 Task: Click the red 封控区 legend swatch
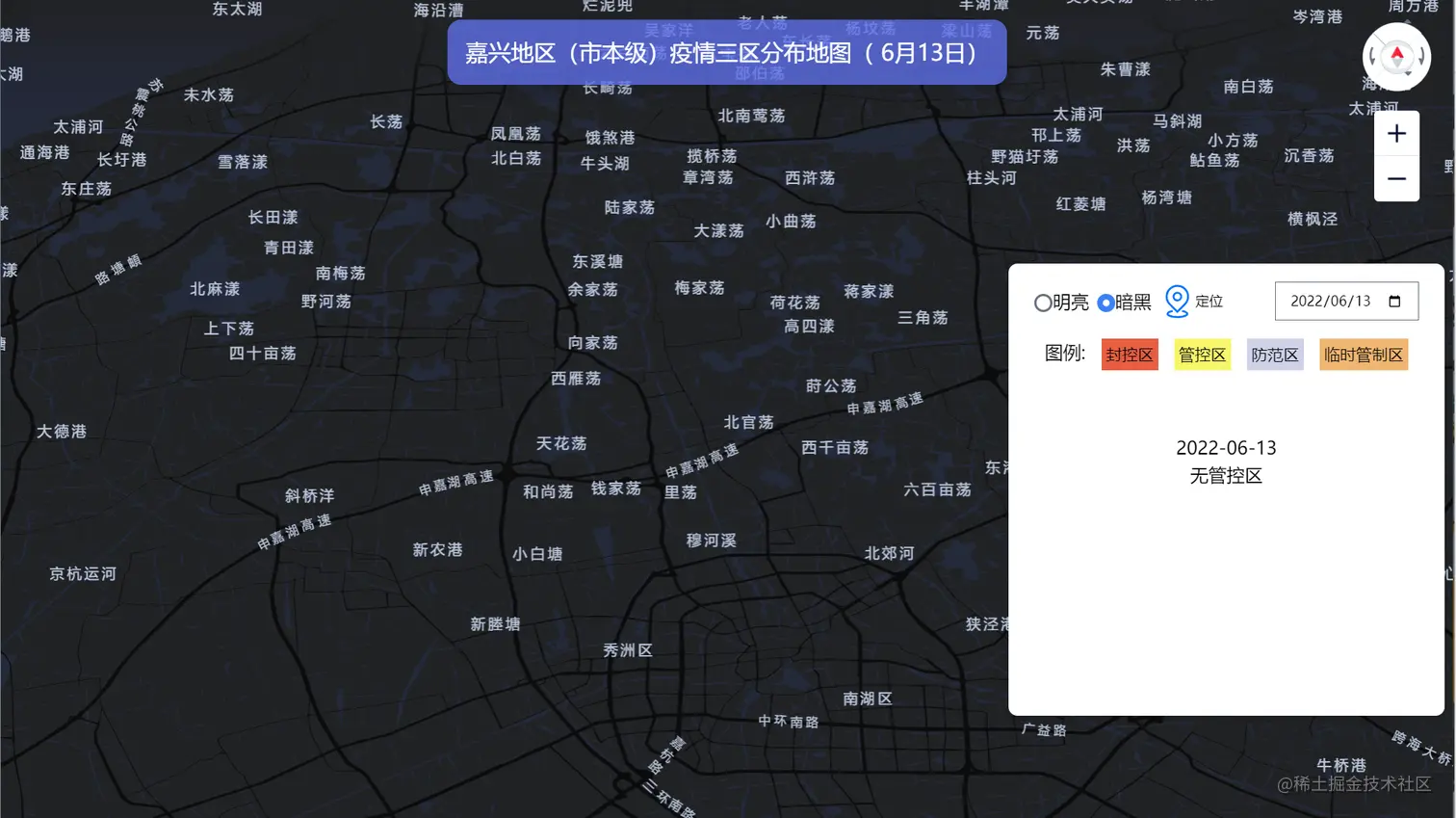1130,355
